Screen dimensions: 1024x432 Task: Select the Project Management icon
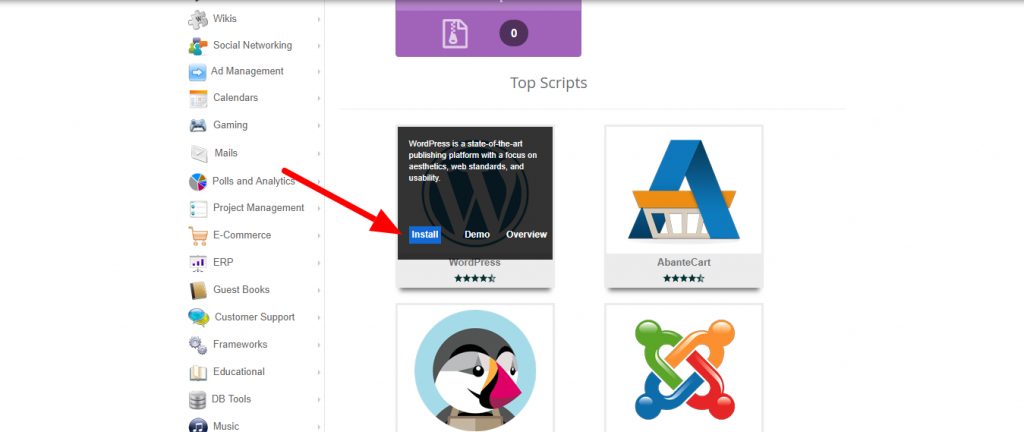198,209
